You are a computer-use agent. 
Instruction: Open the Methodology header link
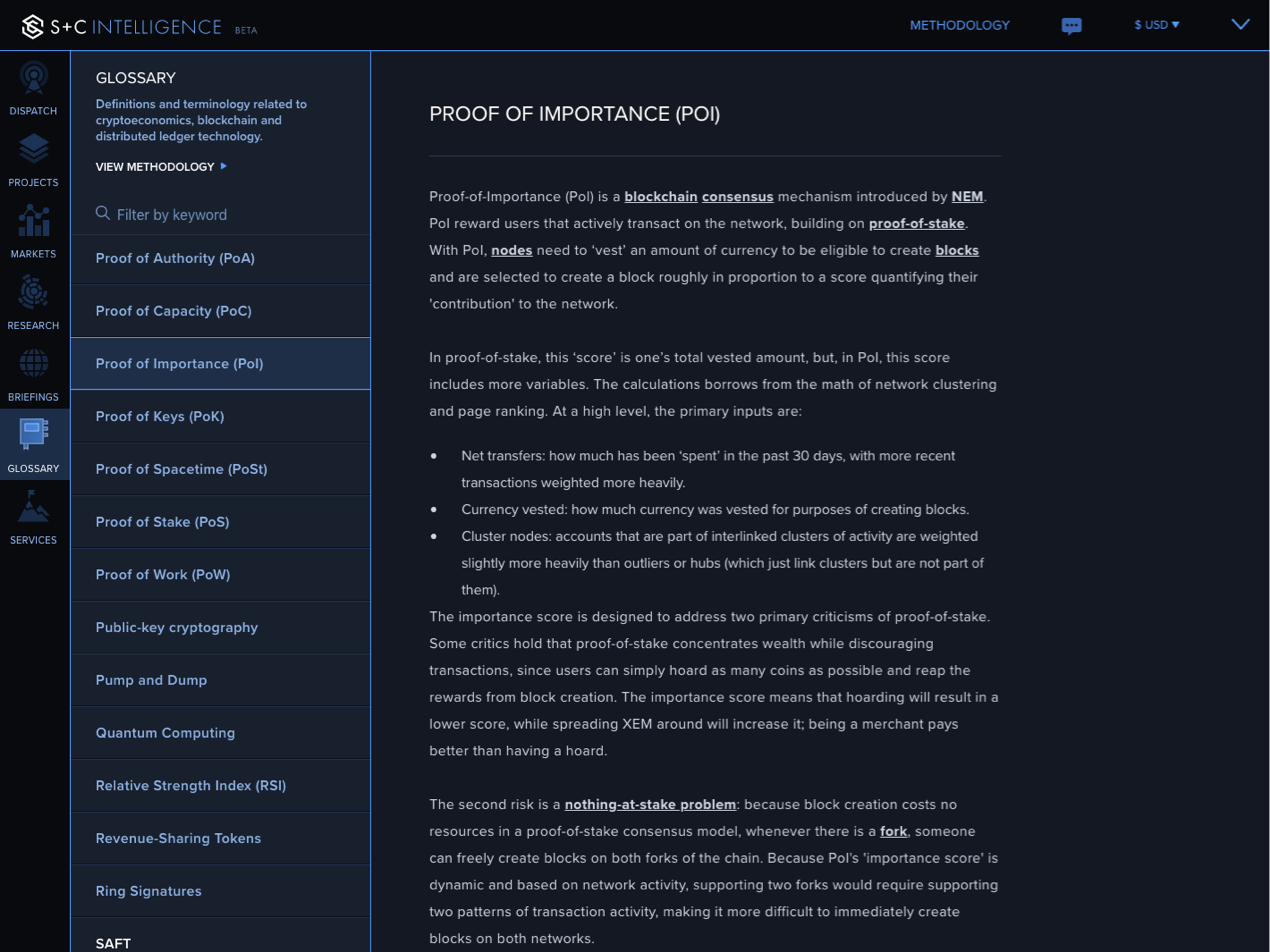click(960, 25)
